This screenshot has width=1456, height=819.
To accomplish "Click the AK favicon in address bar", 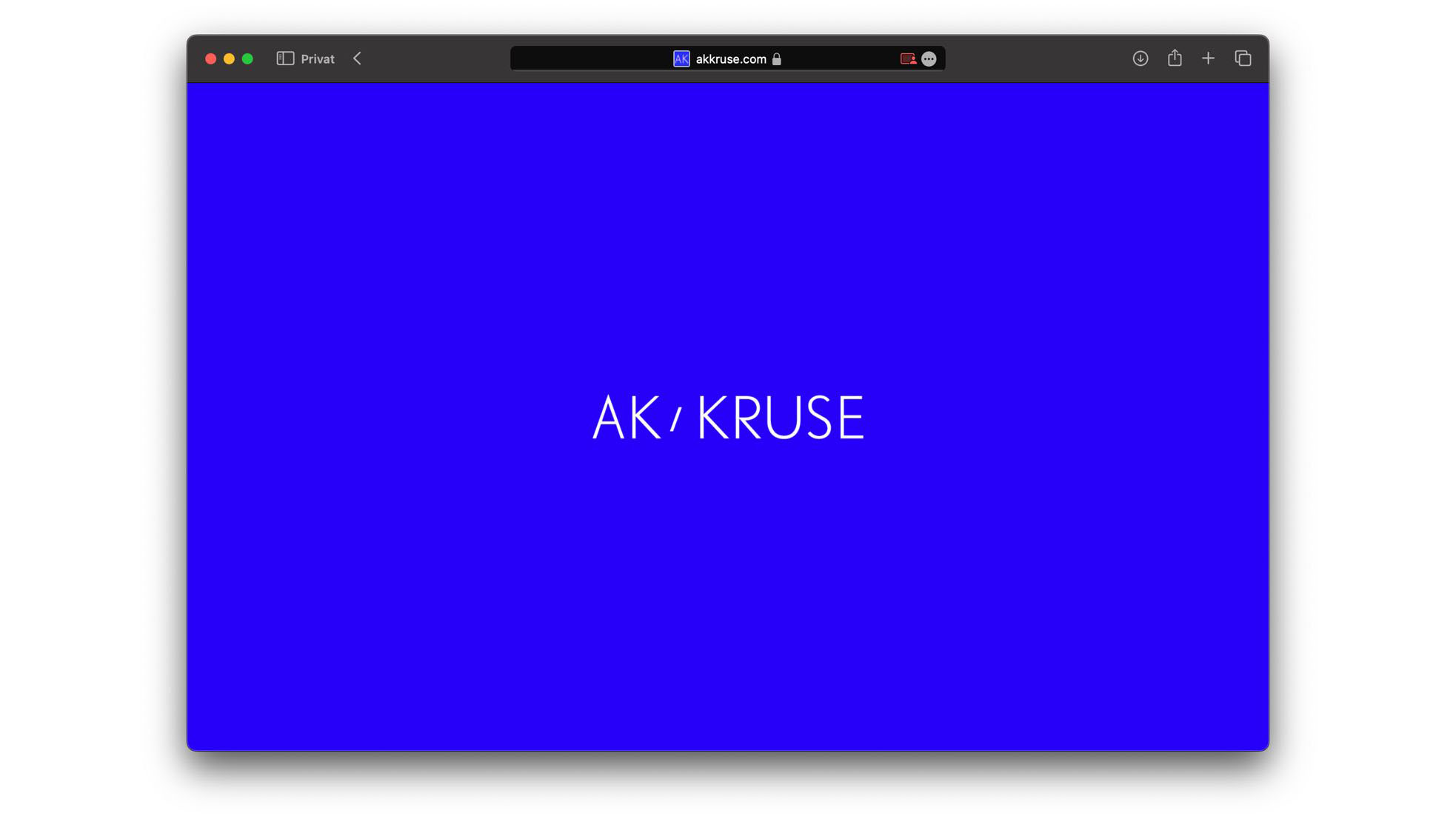I will 681,58.
